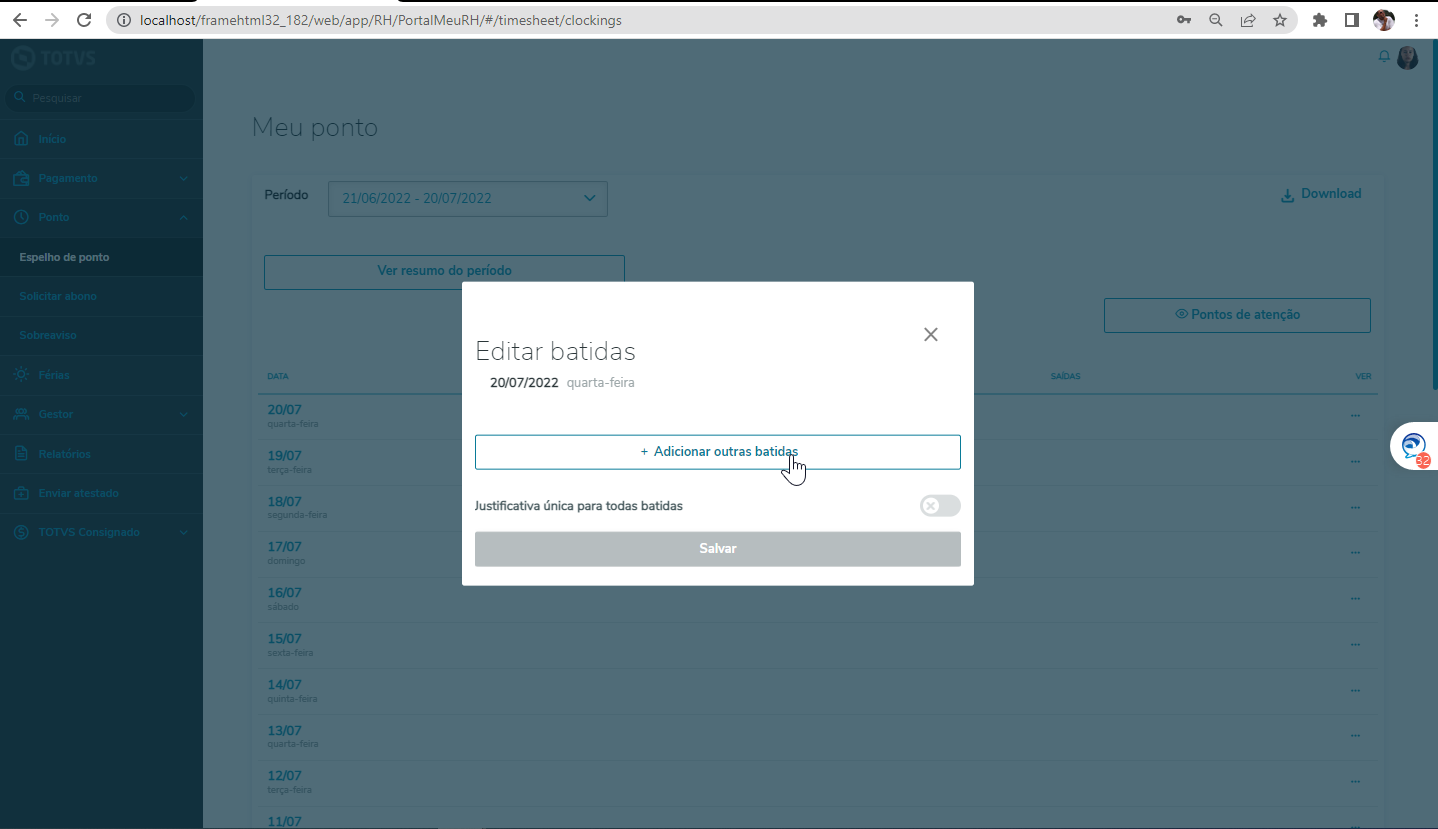Open Sobreaviso submenu item

click(101, 335)
